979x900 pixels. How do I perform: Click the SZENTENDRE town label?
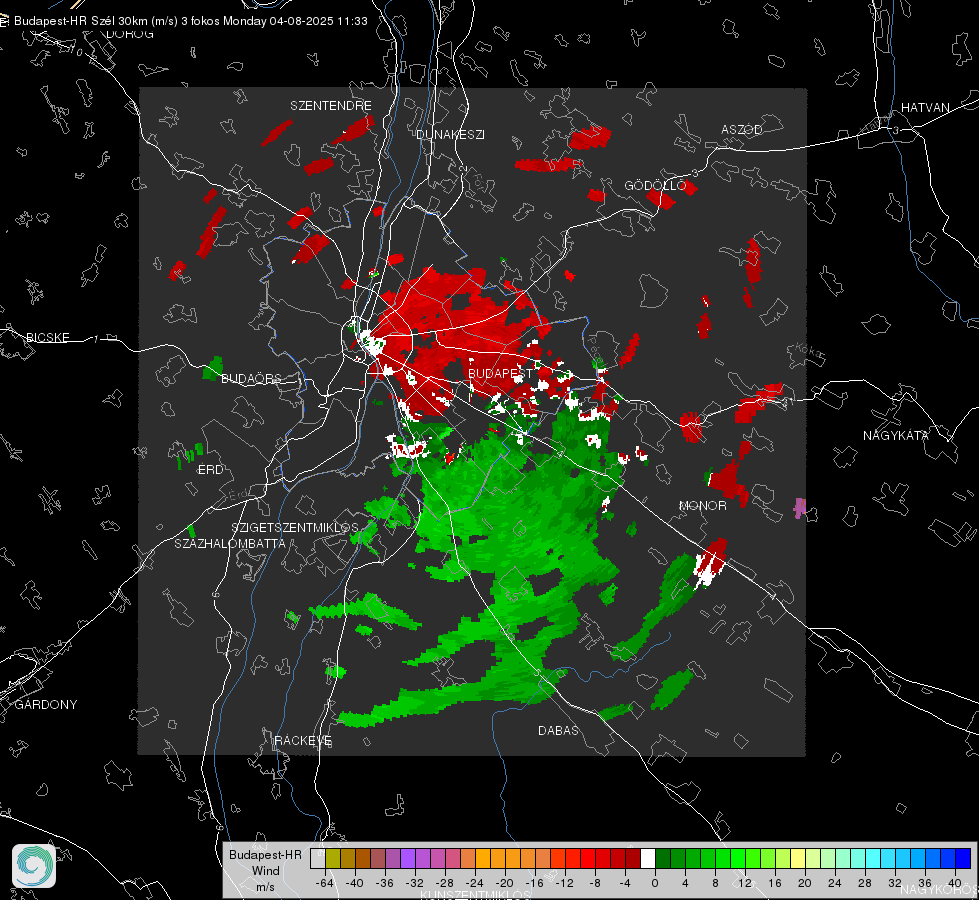click(x=331, y=106)
